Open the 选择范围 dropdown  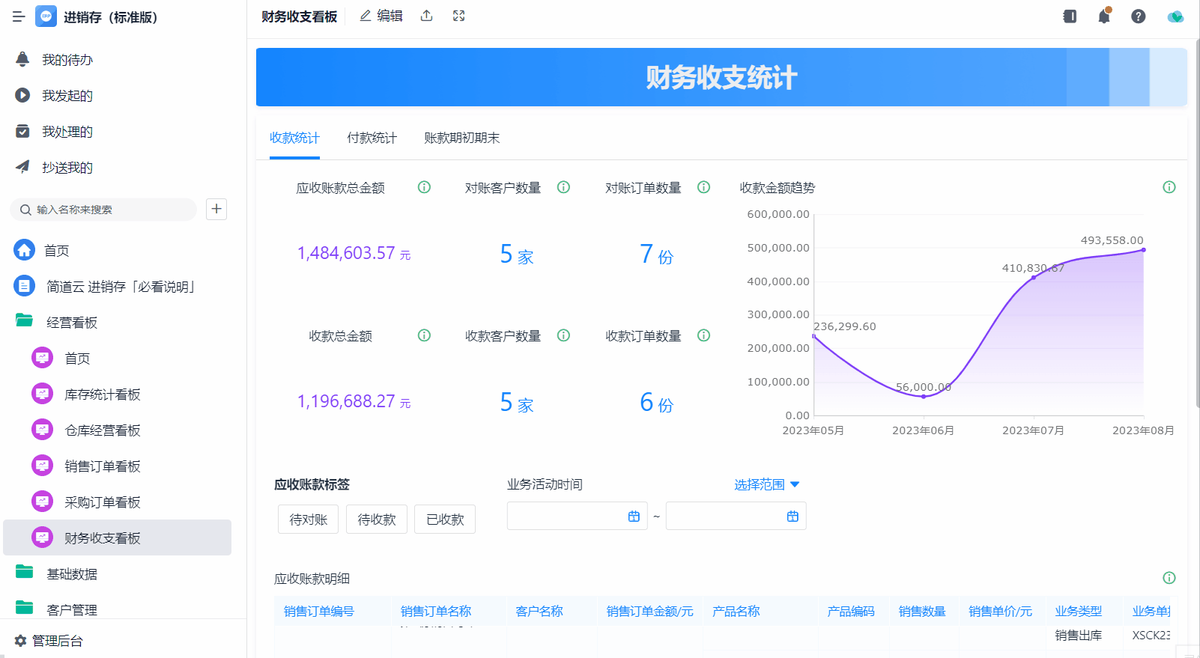coord(767,484)
